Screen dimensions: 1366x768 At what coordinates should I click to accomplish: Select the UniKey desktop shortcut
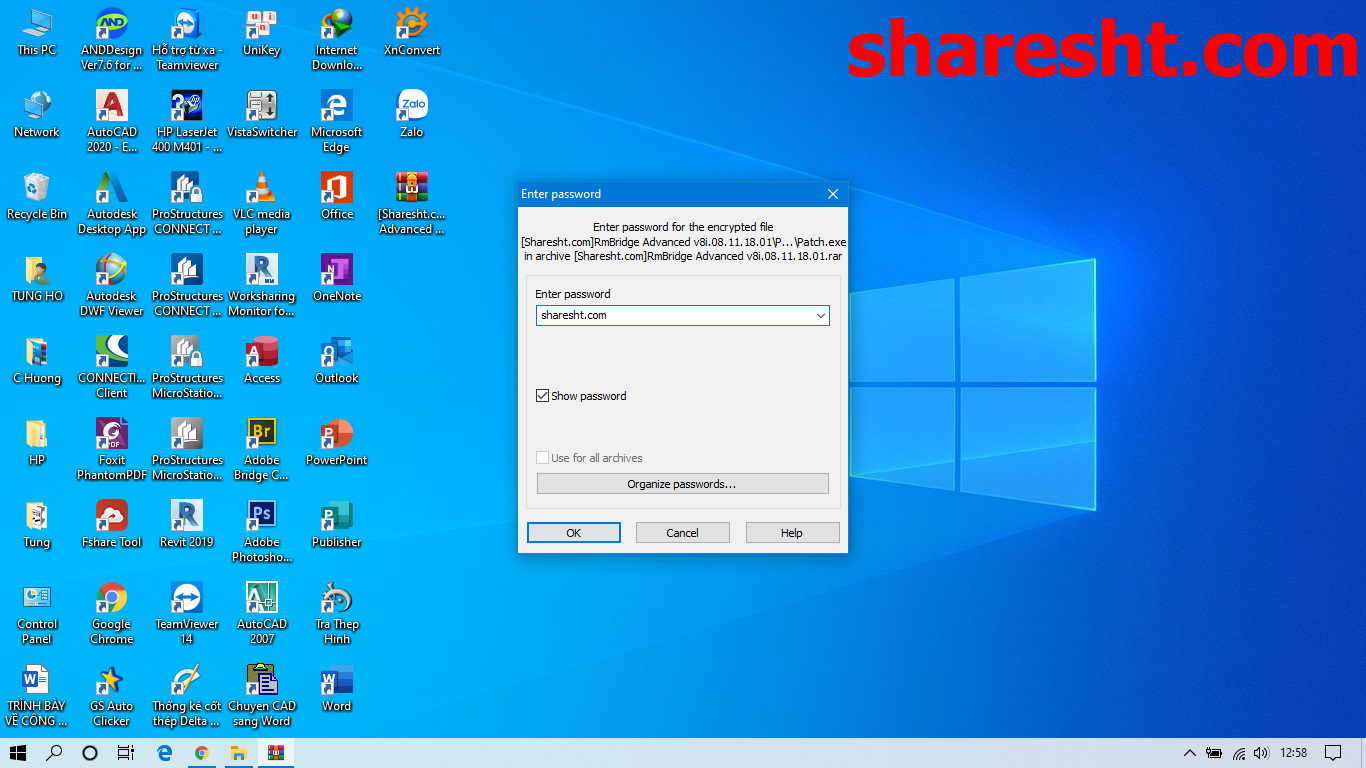(x=262, y=32)
